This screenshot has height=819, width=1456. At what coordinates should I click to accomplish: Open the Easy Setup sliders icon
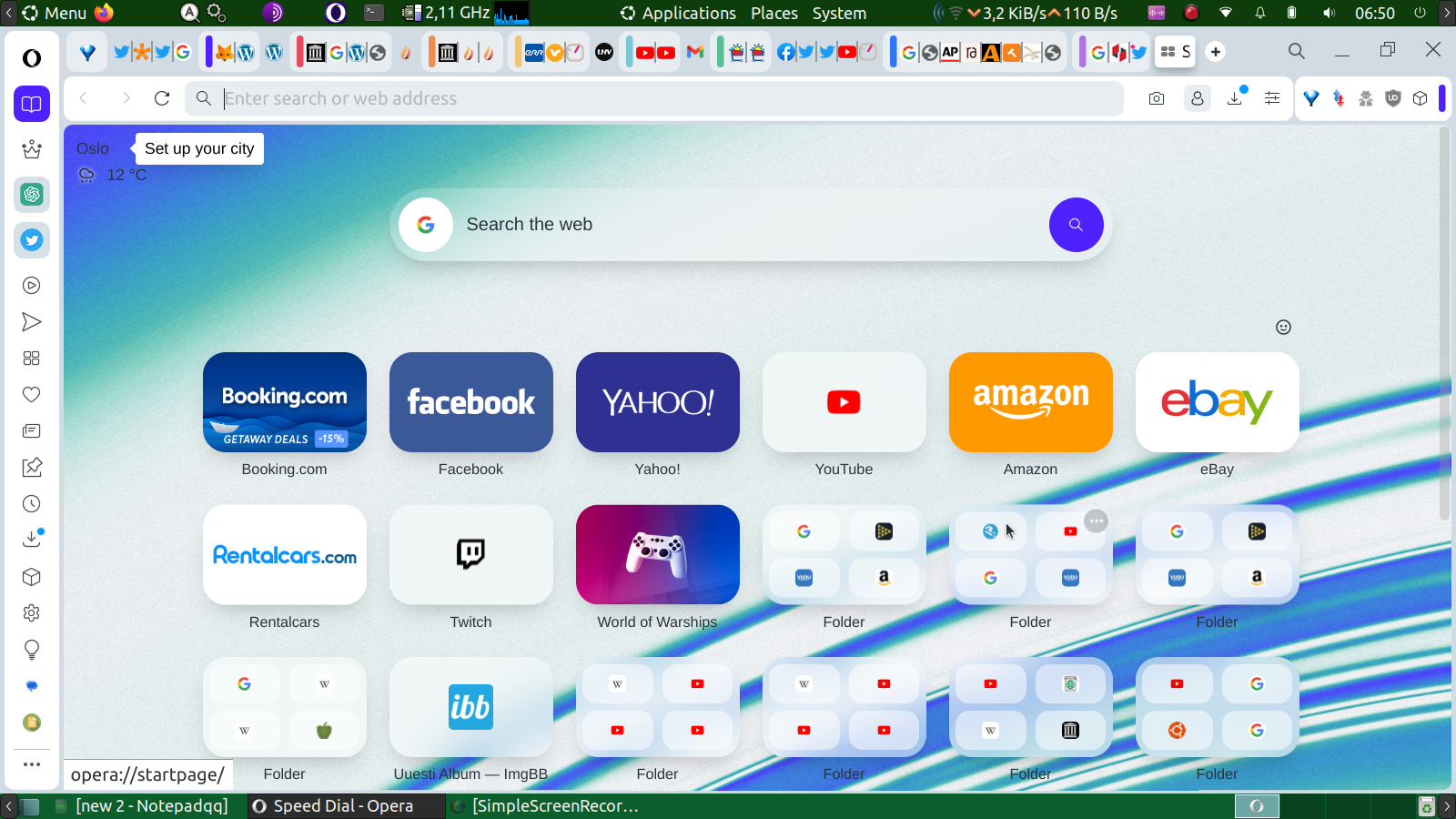[1272, 98]
